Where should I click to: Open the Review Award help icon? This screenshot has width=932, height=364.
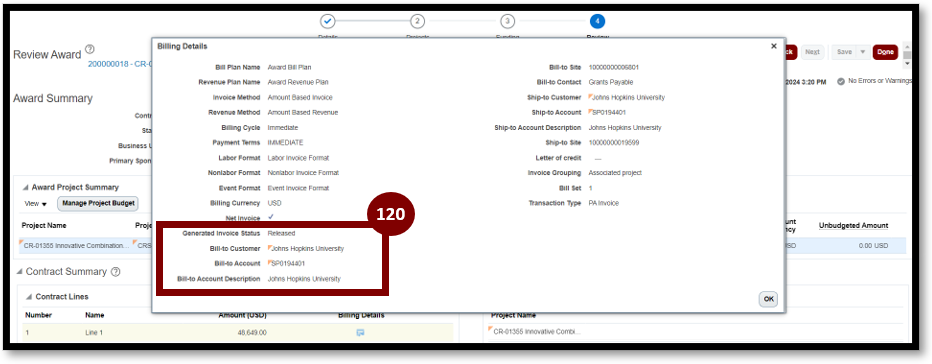(90, 49)
